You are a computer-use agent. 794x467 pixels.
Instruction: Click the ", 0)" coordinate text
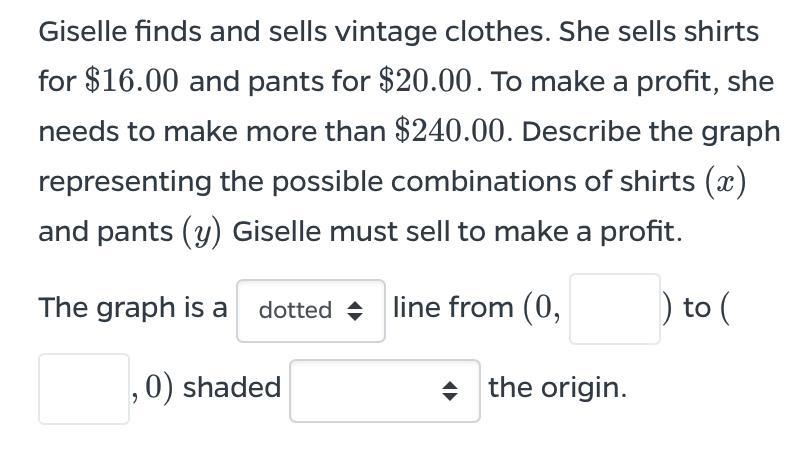pos(152,387)
